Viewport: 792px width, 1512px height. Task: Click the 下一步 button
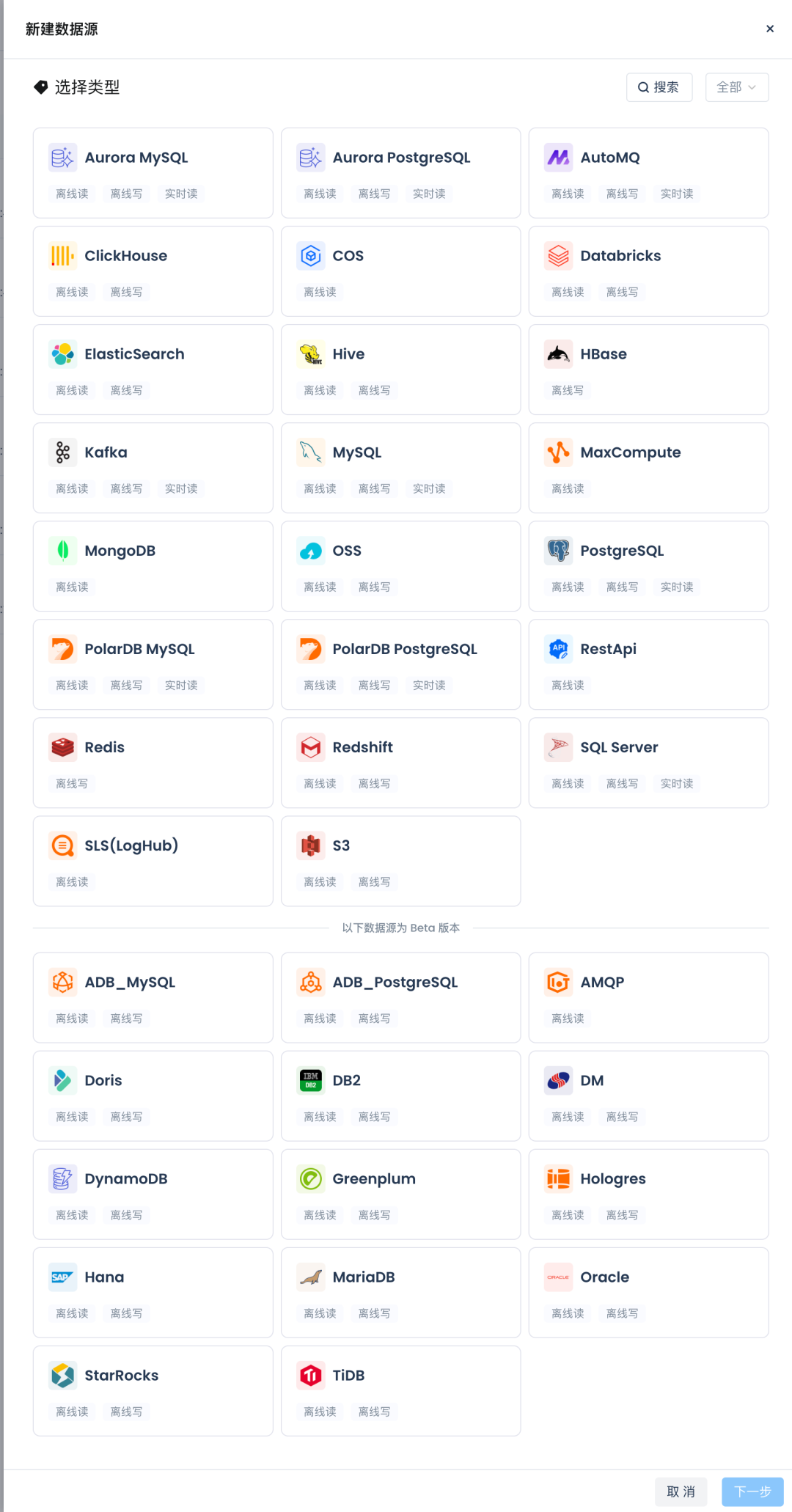tap(752, 1491)
